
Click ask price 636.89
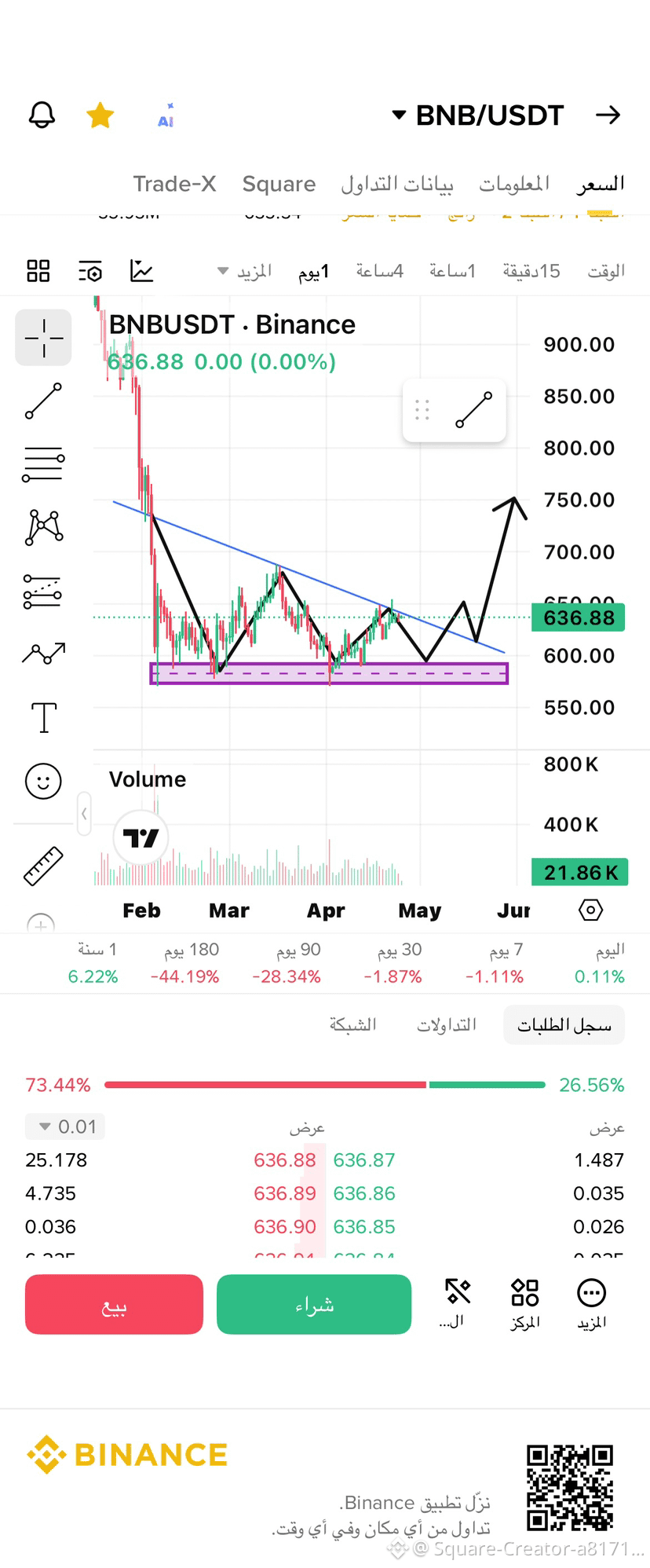(284, 1193)
